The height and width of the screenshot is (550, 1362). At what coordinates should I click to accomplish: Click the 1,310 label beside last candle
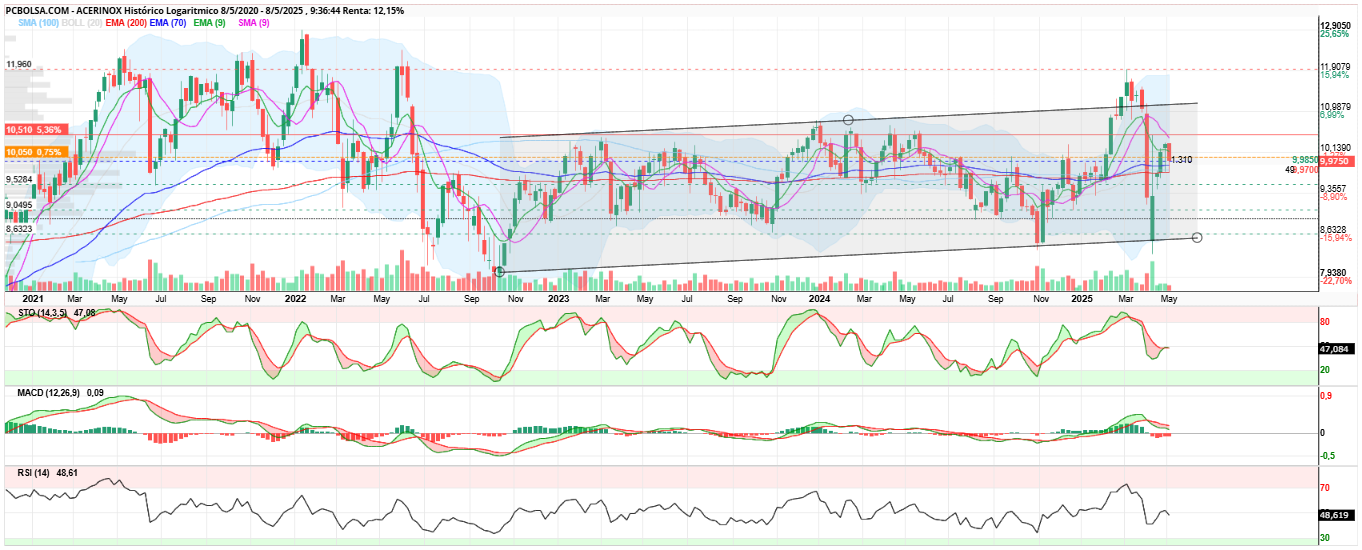tap(1181, 160)
